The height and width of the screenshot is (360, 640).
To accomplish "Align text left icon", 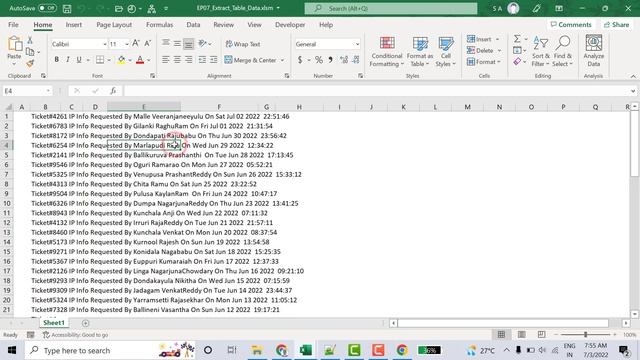I will point(165,60).
